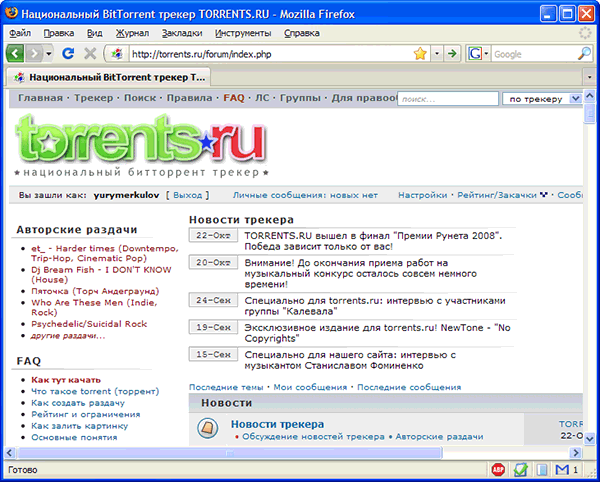Reload the current page
The height and width of the screenshot is (482, 600).
click(68, 54)
